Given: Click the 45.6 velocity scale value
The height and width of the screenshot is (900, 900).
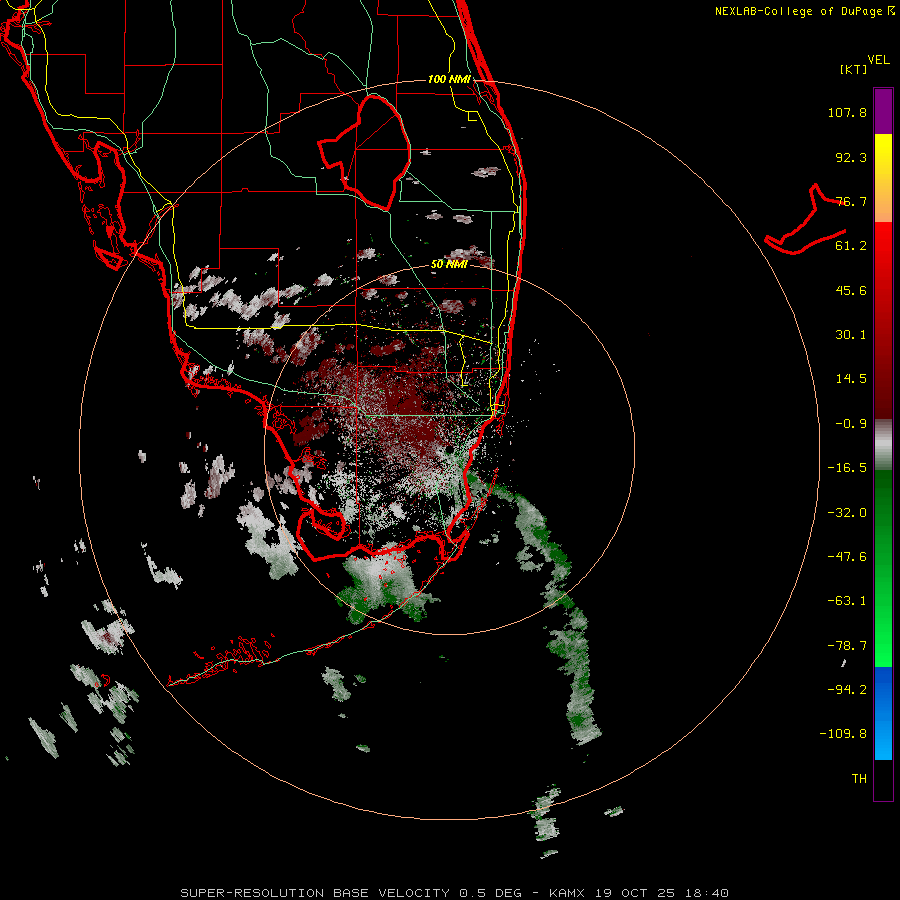Looking at the screenshot, I should click(851, 290).
